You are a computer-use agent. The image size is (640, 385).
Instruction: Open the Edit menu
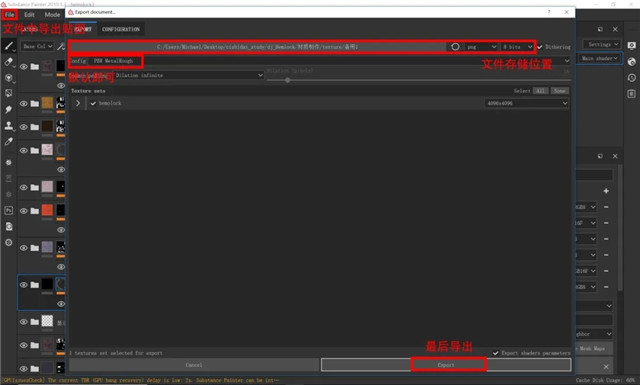point(29,15)
